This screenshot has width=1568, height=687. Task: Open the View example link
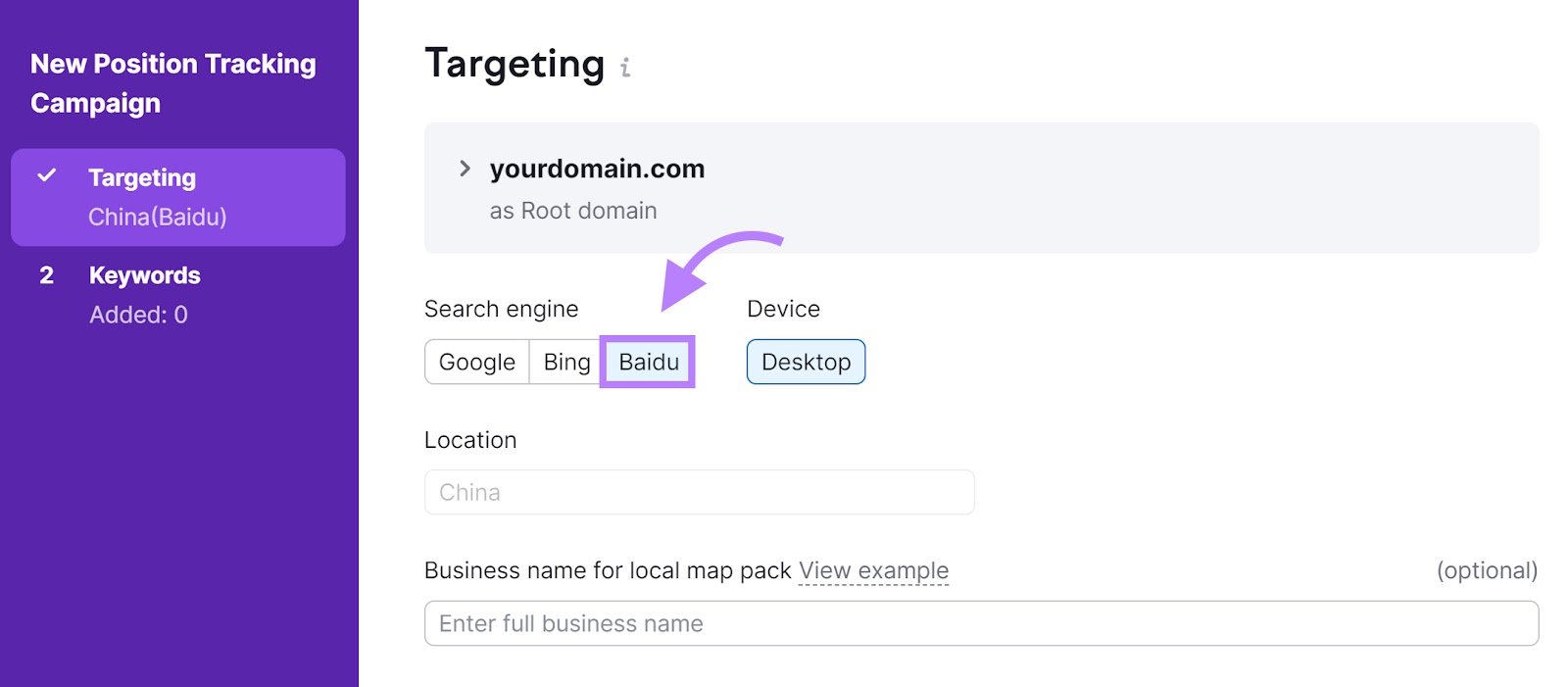(x=874, y=570)
